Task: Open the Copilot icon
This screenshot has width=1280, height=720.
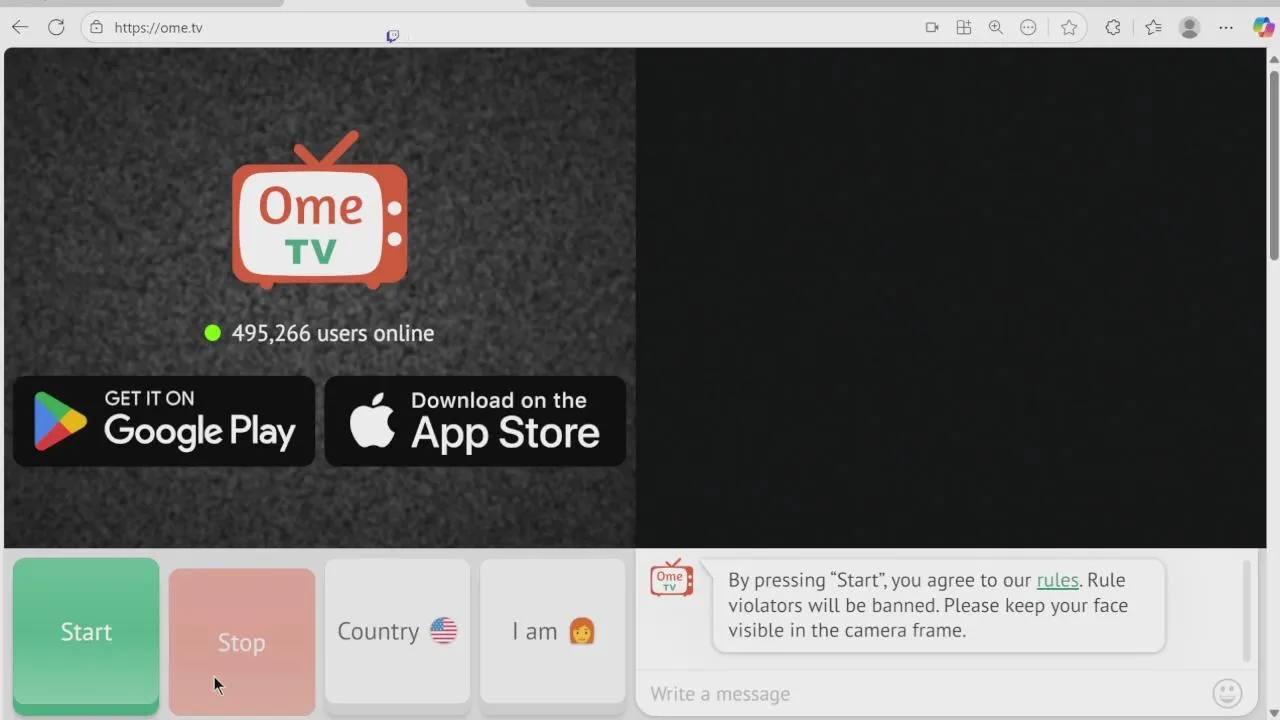Action: (1263, 28)
